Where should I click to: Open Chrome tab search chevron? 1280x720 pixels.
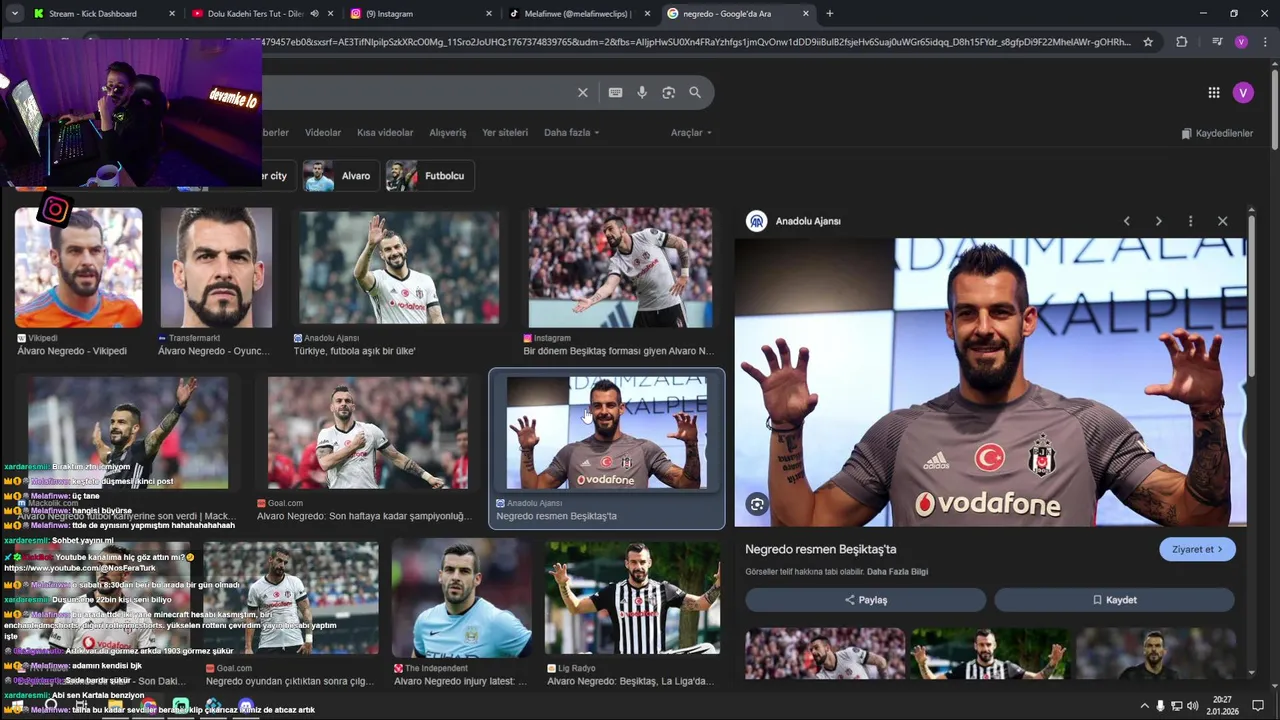(14, 13)
